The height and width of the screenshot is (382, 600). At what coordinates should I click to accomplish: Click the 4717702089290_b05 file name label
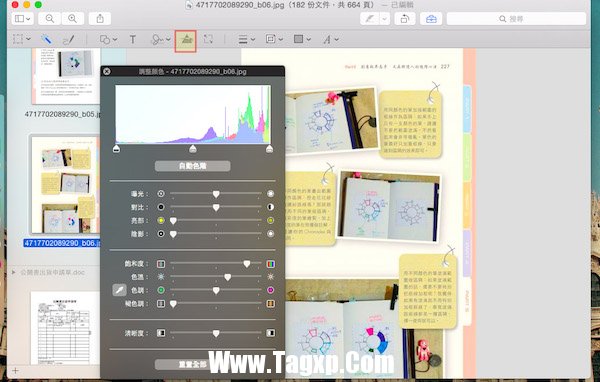click(62, 114)
